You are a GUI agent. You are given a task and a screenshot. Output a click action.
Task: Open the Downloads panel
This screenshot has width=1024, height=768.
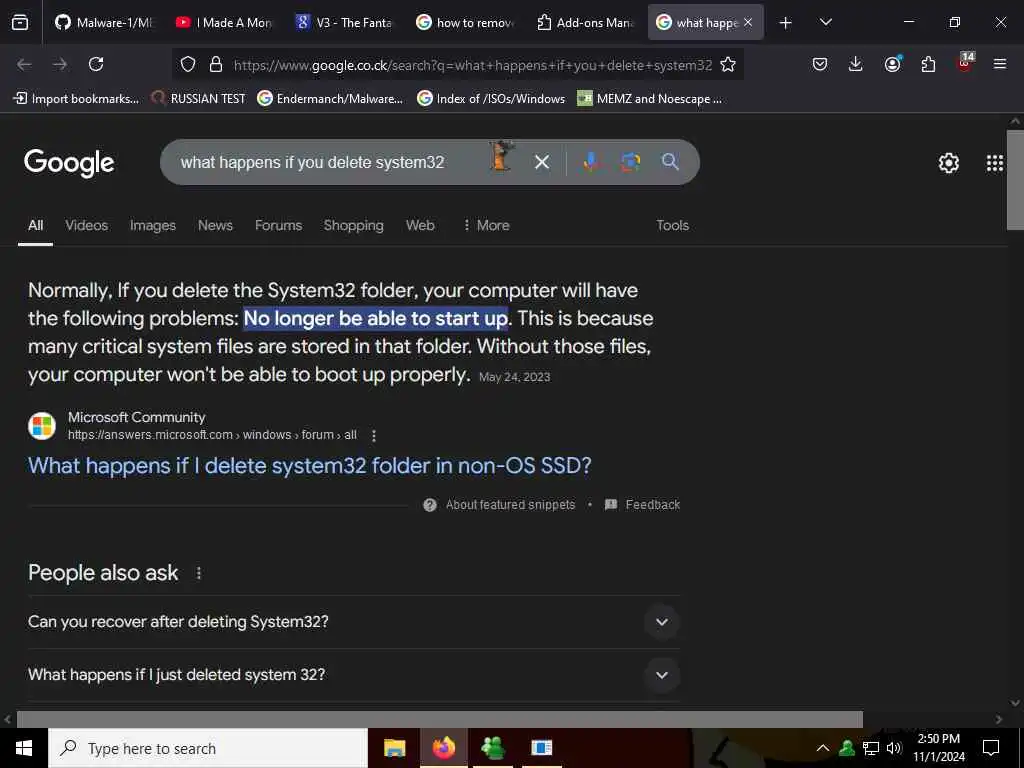(856, 64)
